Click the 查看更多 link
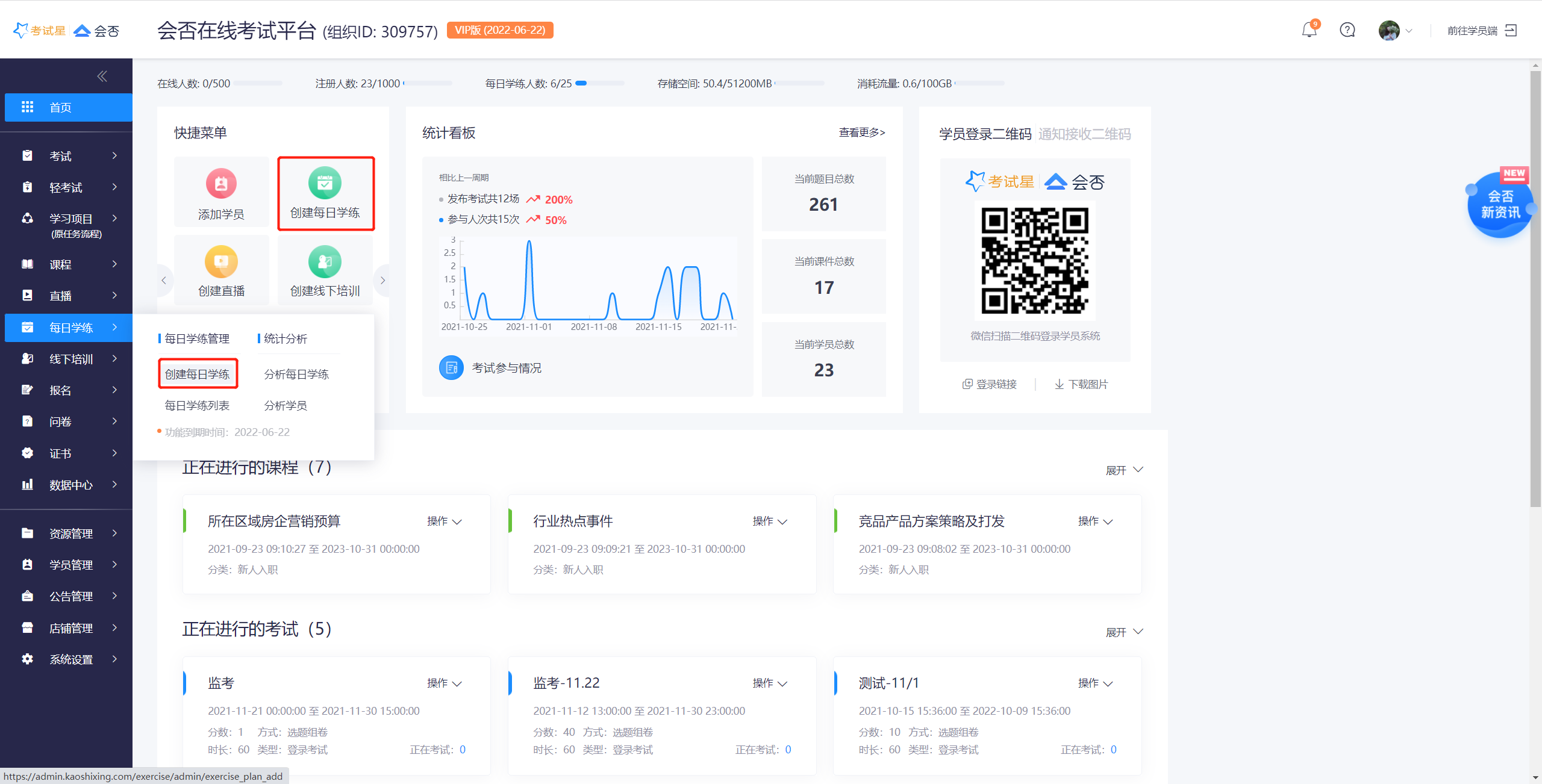This screenshot has height=784, width=1542. [861, 132]
